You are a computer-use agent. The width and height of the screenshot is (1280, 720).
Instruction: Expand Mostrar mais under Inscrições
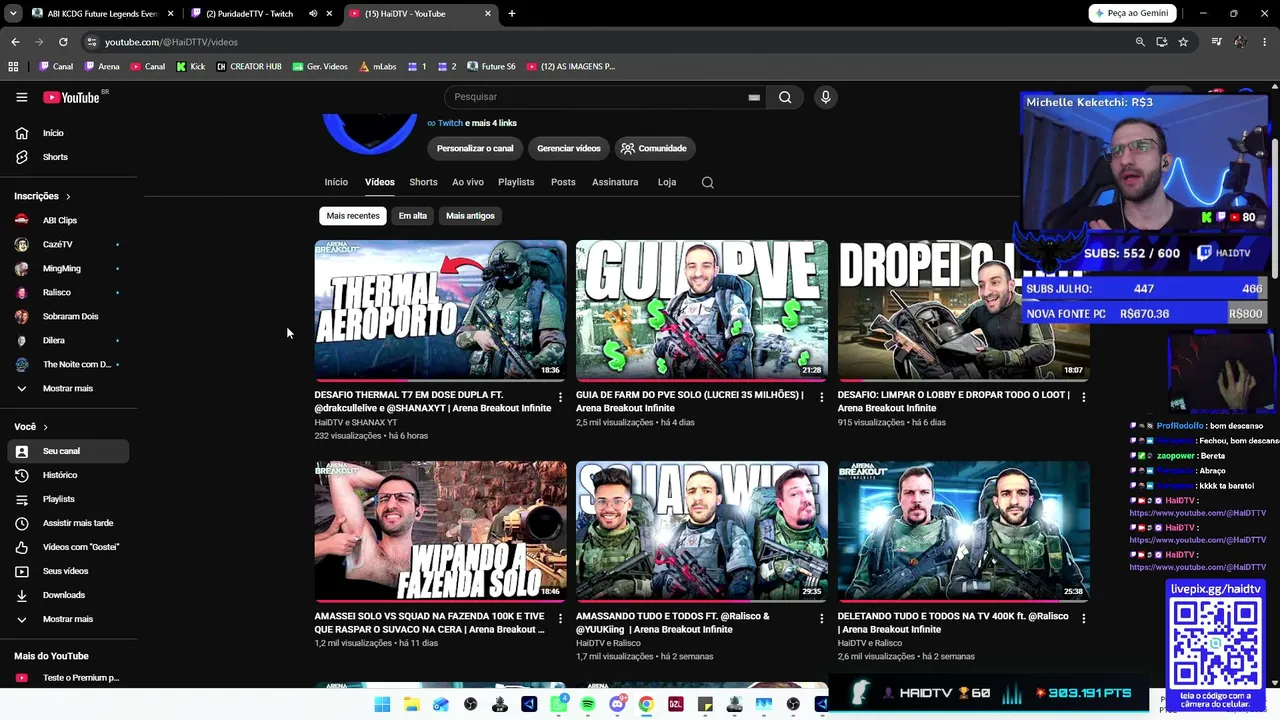67,388
